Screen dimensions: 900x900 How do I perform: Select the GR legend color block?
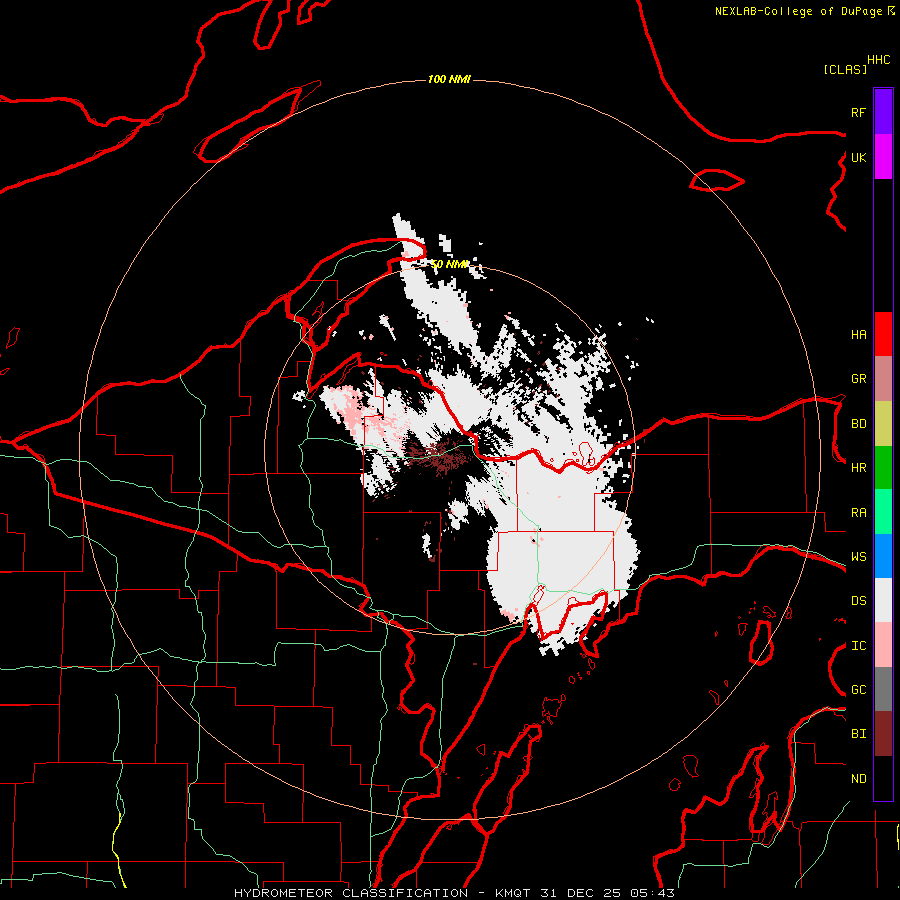(883, 379)
